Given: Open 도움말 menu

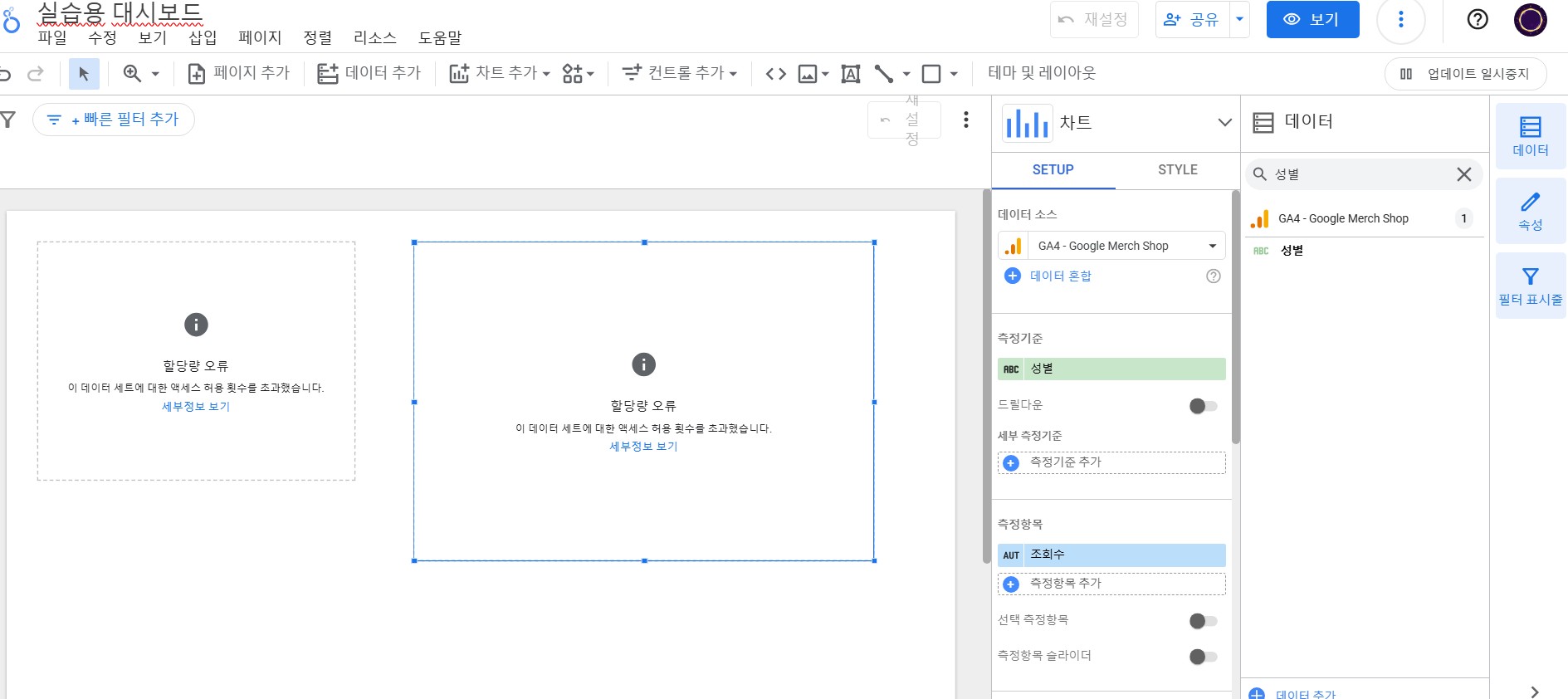Looking at the screenshot, I should coord(439,37).
